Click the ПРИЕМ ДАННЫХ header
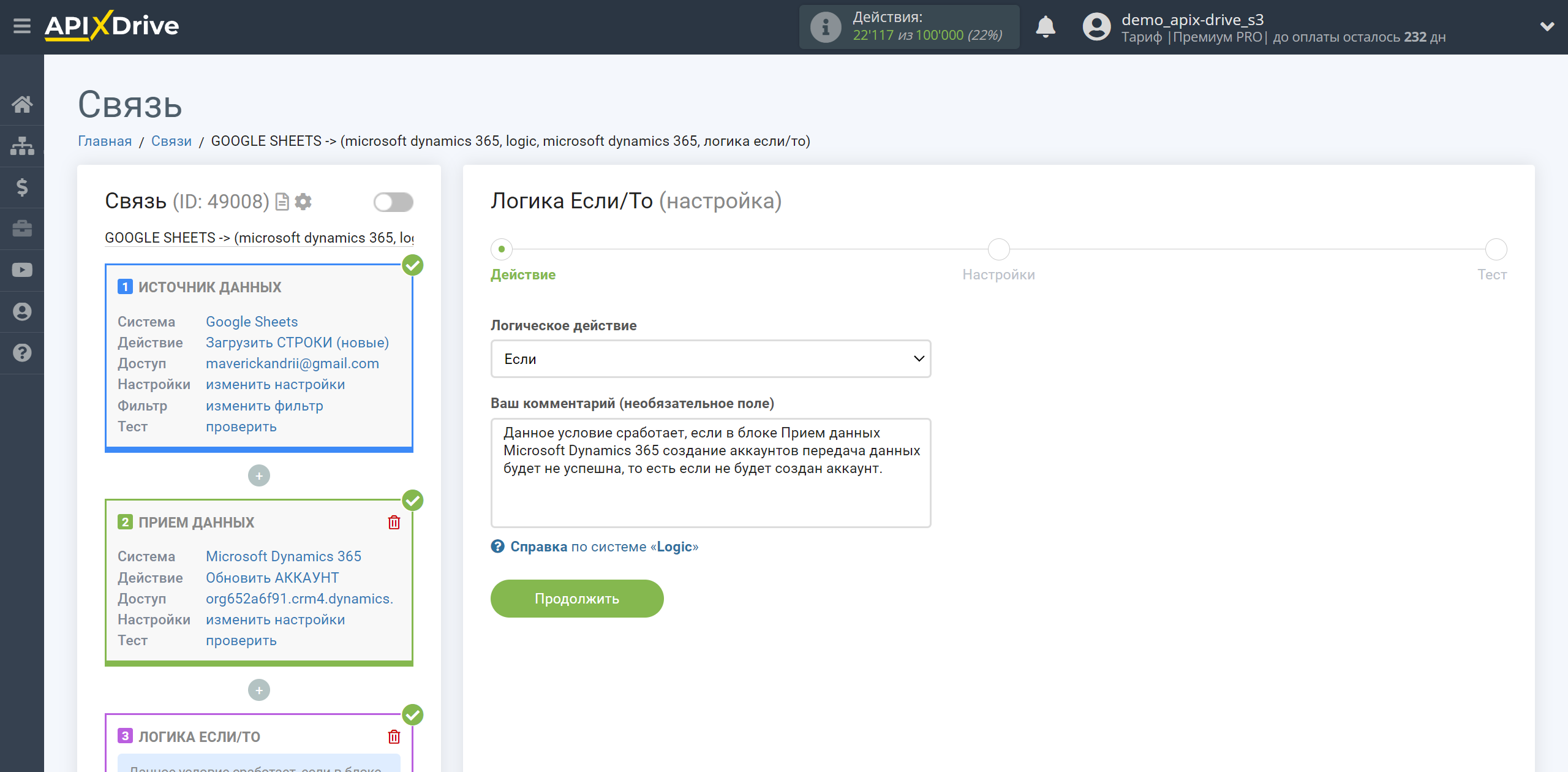The image size is (1568, 772). click(x=196, y=523)
